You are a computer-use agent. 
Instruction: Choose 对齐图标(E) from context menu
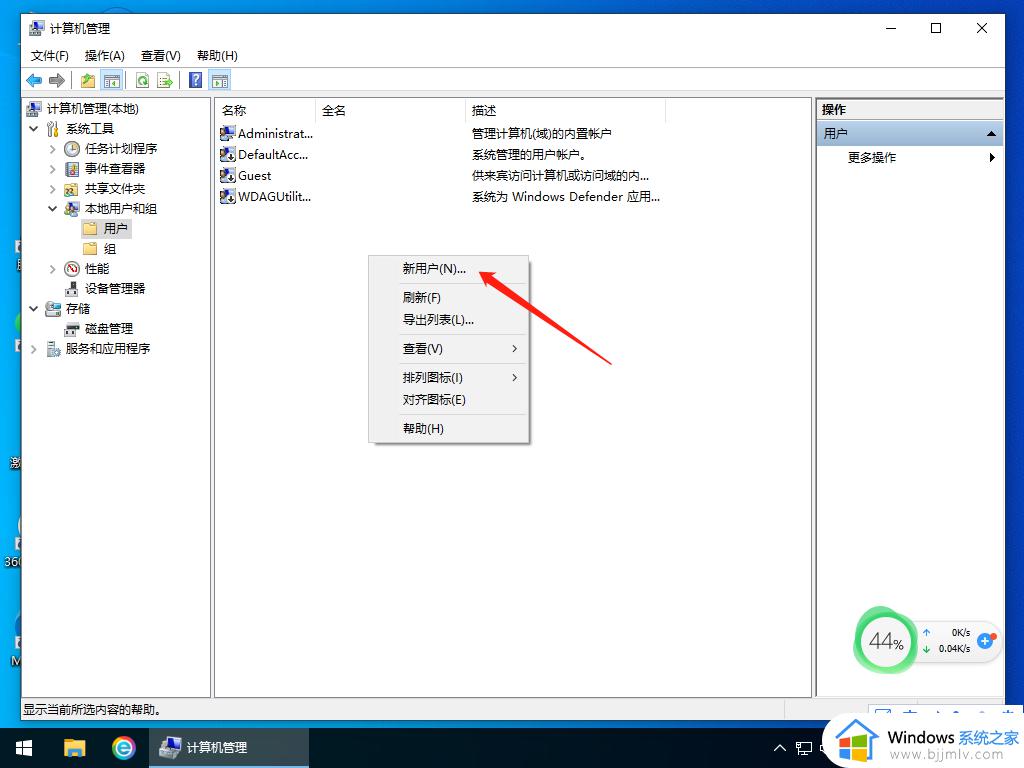449,400
